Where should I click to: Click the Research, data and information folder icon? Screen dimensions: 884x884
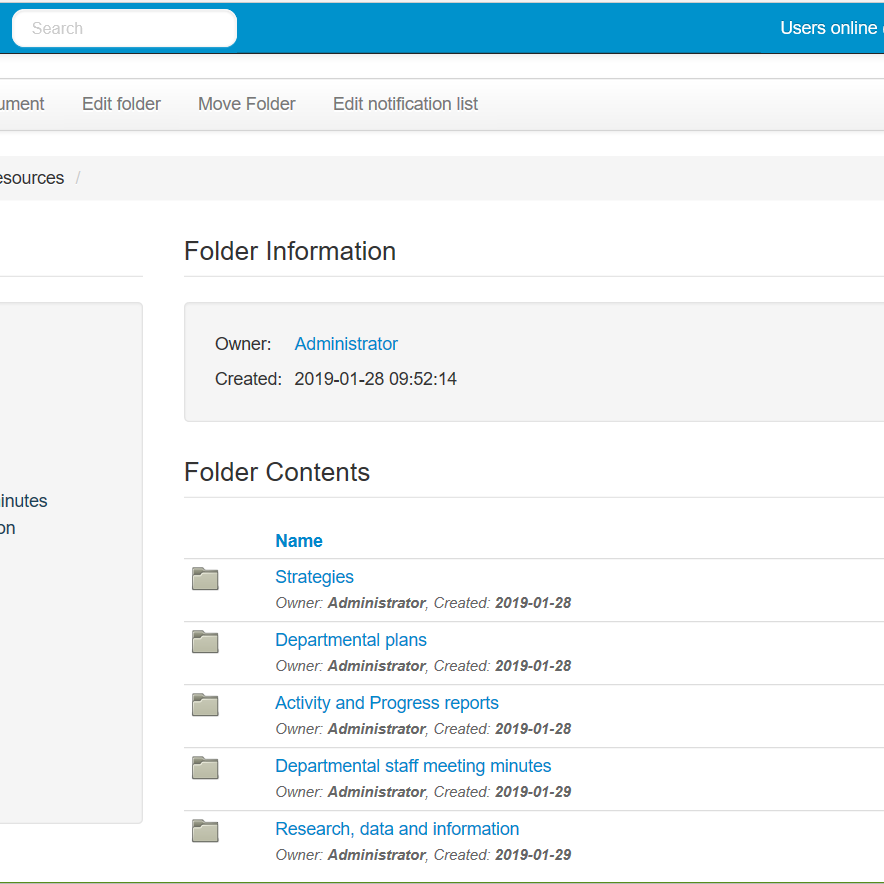[205, 831]
